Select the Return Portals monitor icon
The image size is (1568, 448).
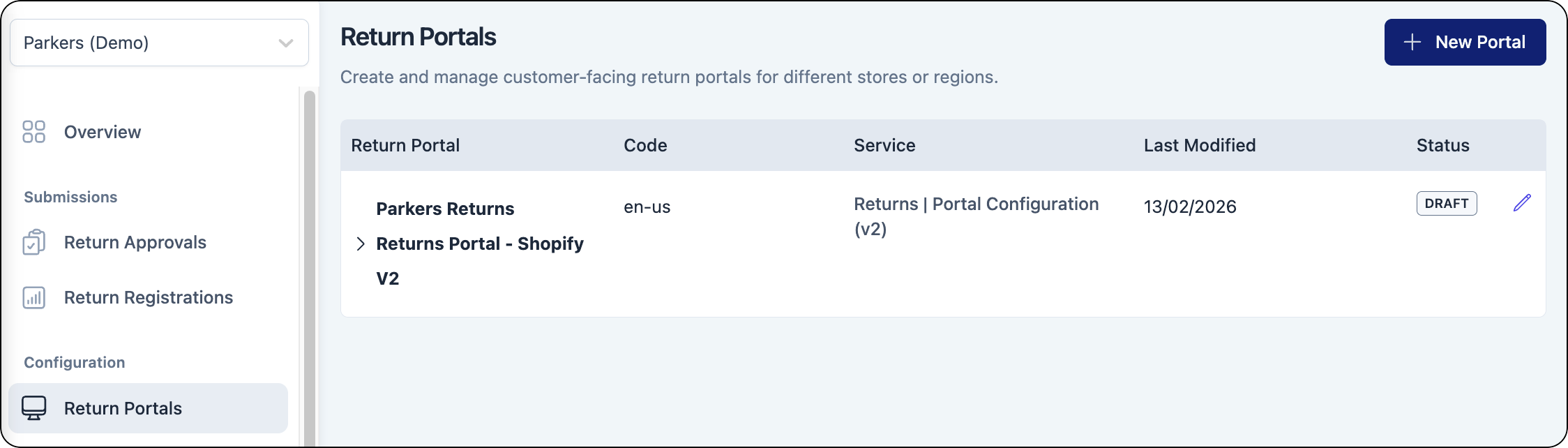(35, 408)
